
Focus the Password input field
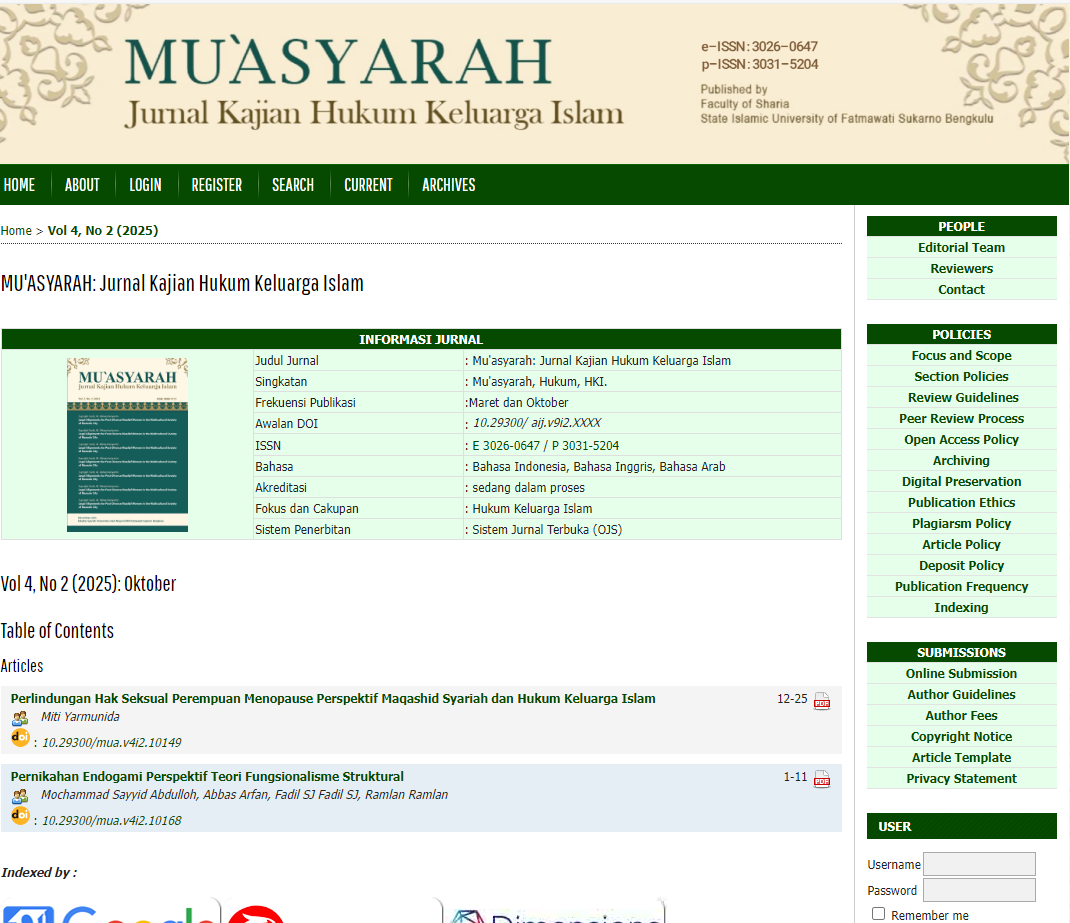[978, 890]
